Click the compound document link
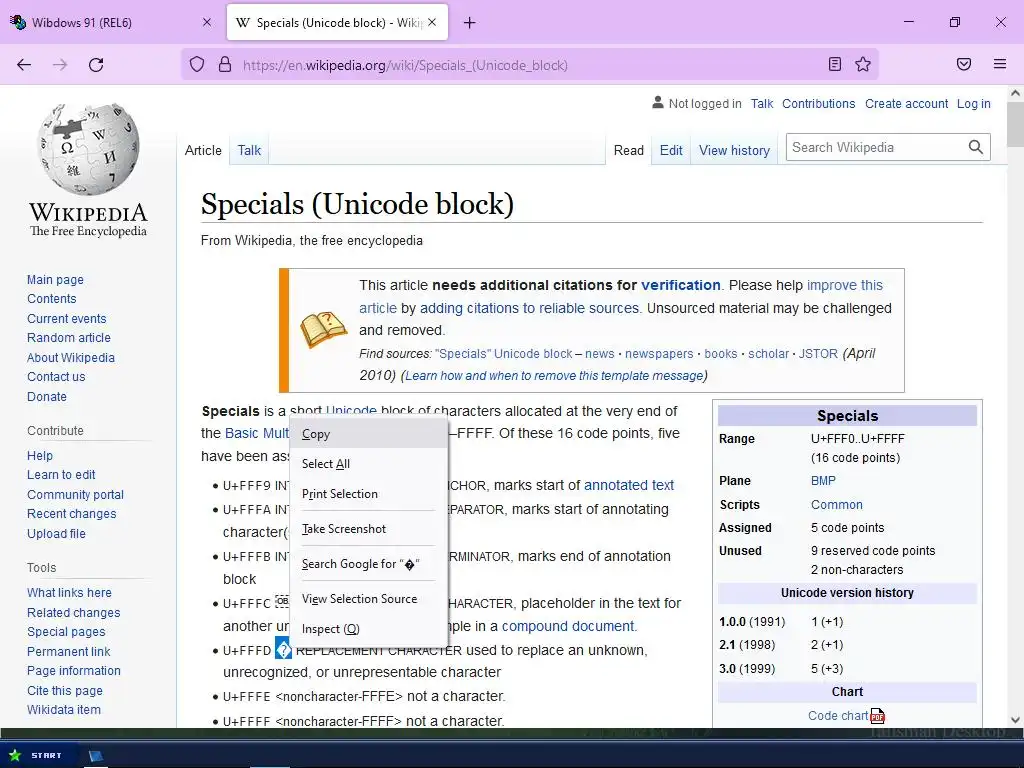 [568, 626]
